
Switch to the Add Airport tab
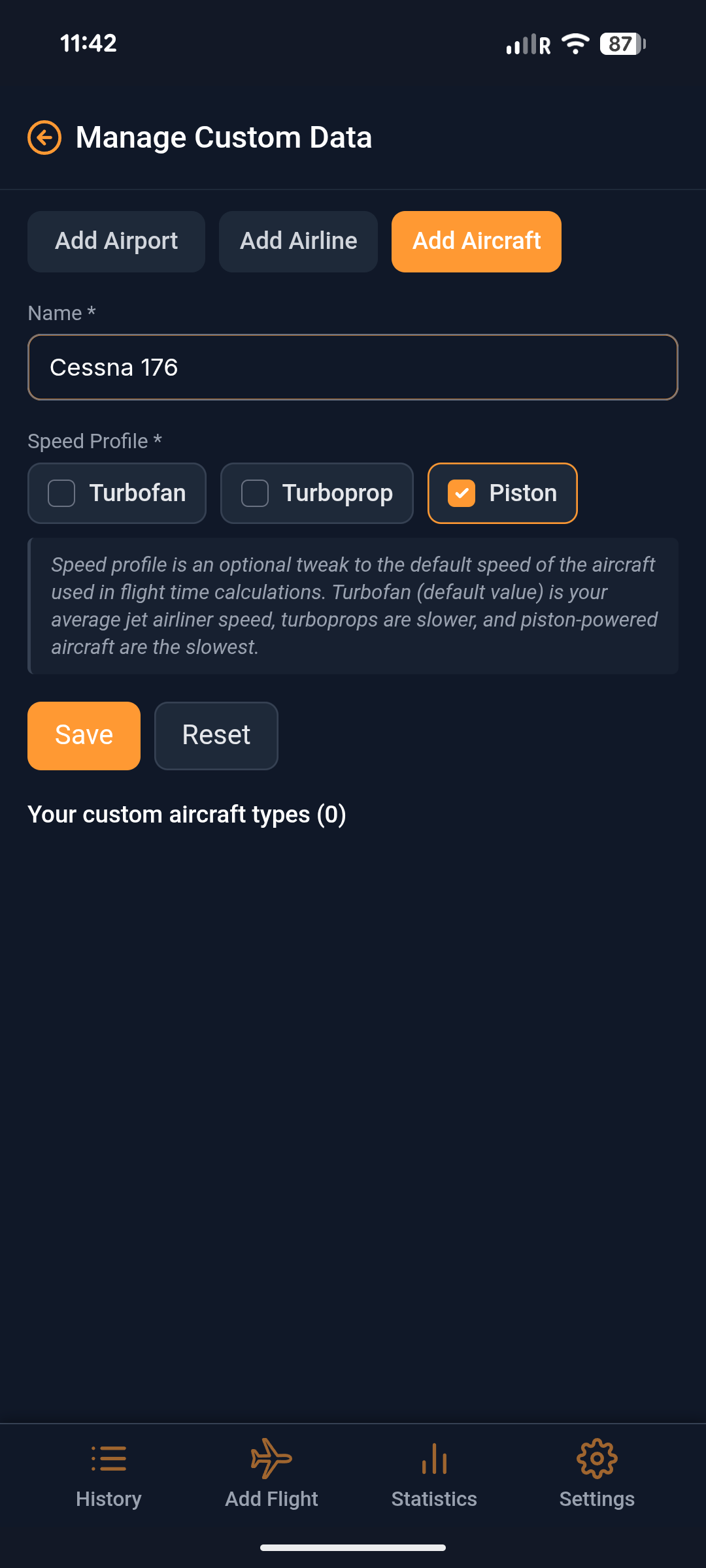point(116,241)
